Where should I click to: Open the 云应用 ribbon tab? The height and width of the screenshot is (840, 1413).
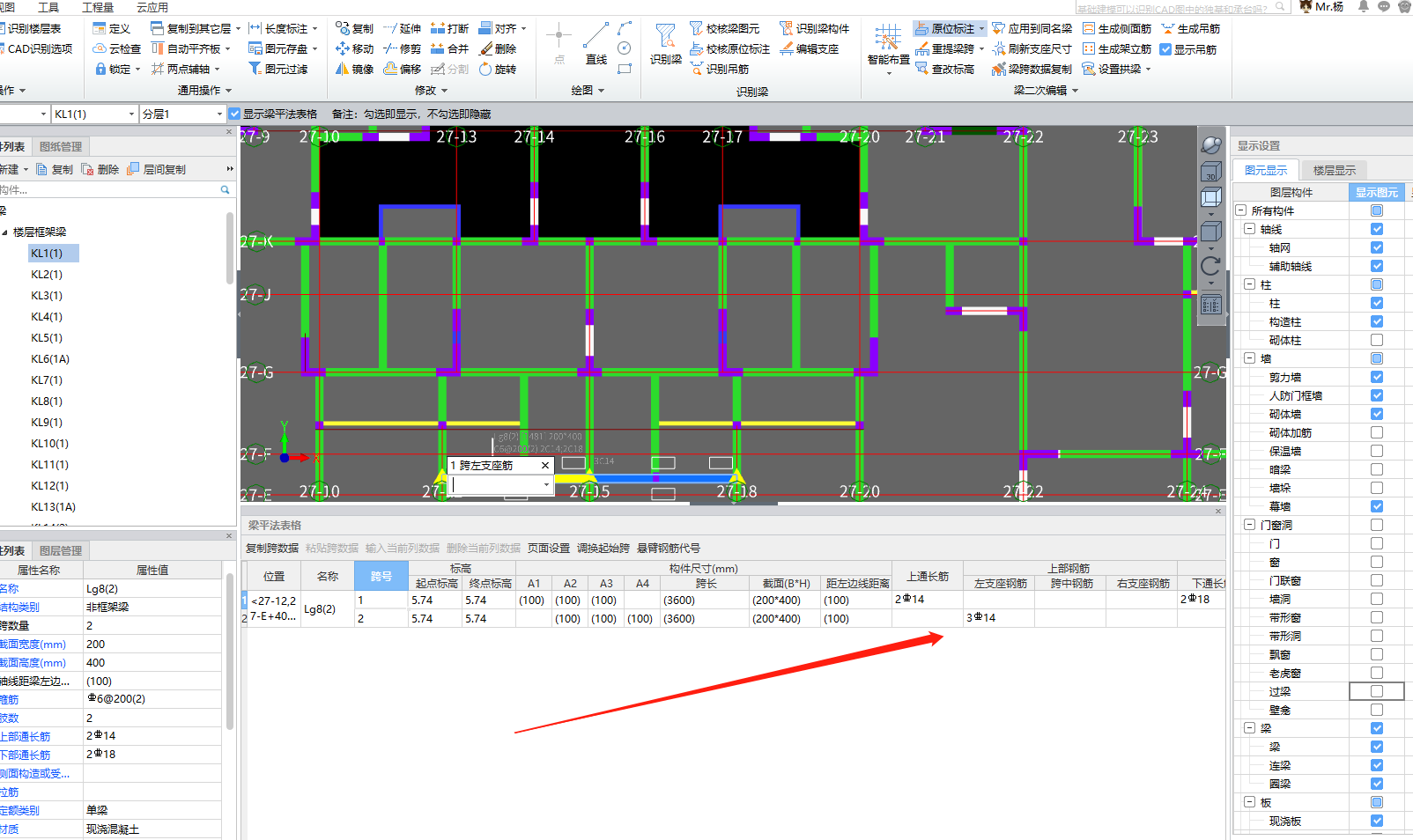[152, 7]
